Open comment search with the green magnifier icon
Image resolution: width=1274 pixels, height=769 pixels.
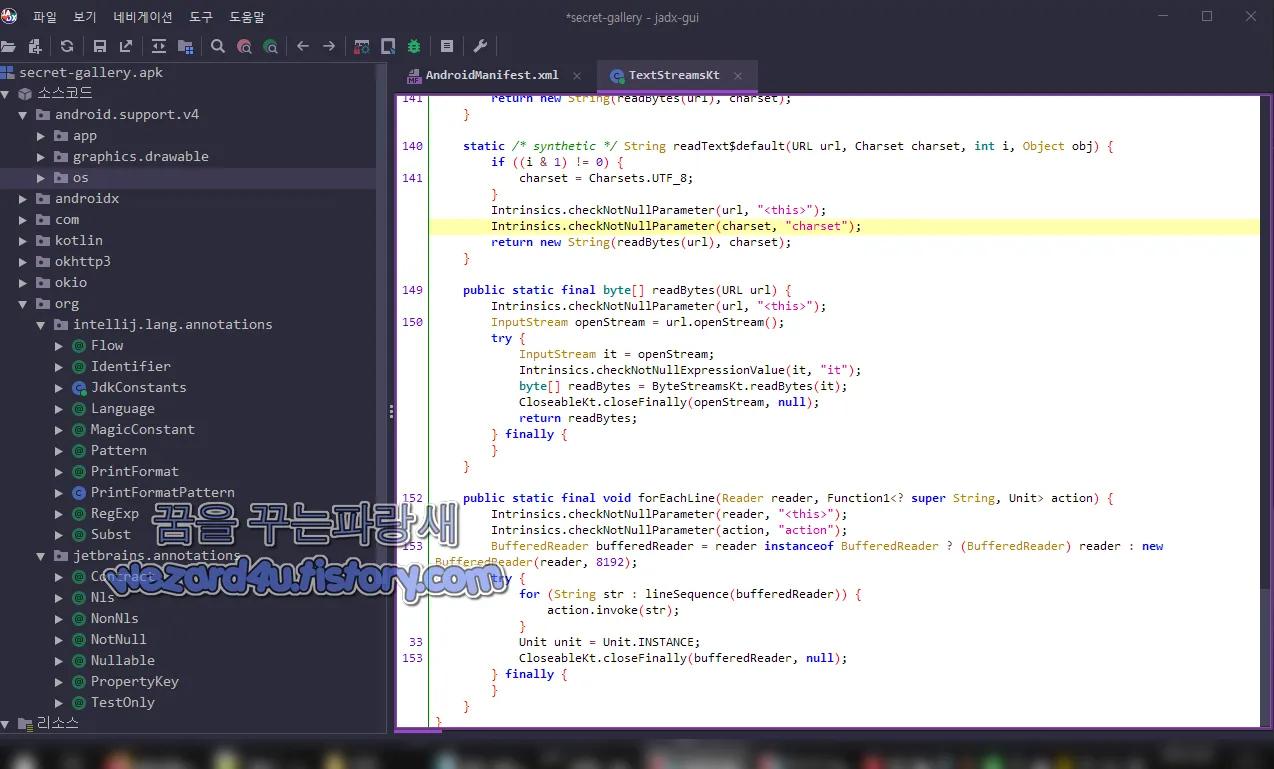tap(270, 46)
